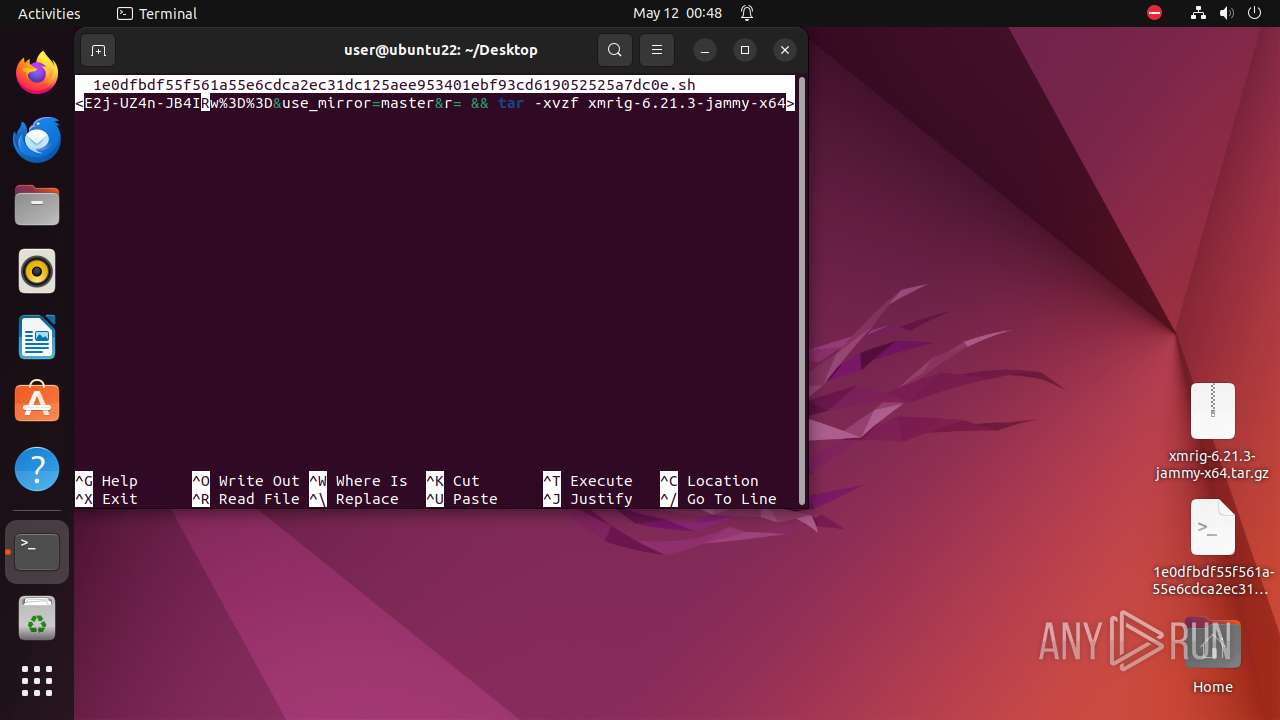Click 'use_mirror' in the editor line

326,103
